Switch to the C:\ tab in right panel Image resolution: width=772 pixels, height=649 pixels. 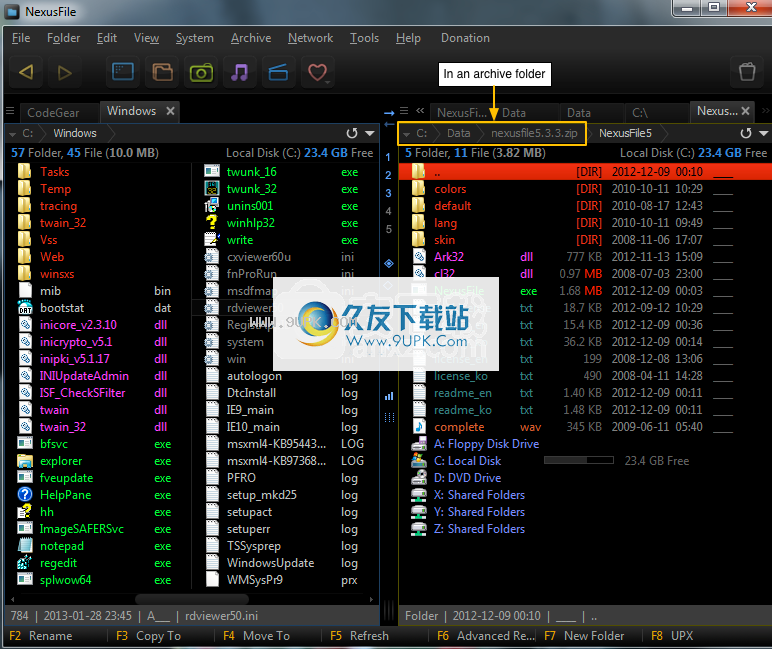pos(655,113)
